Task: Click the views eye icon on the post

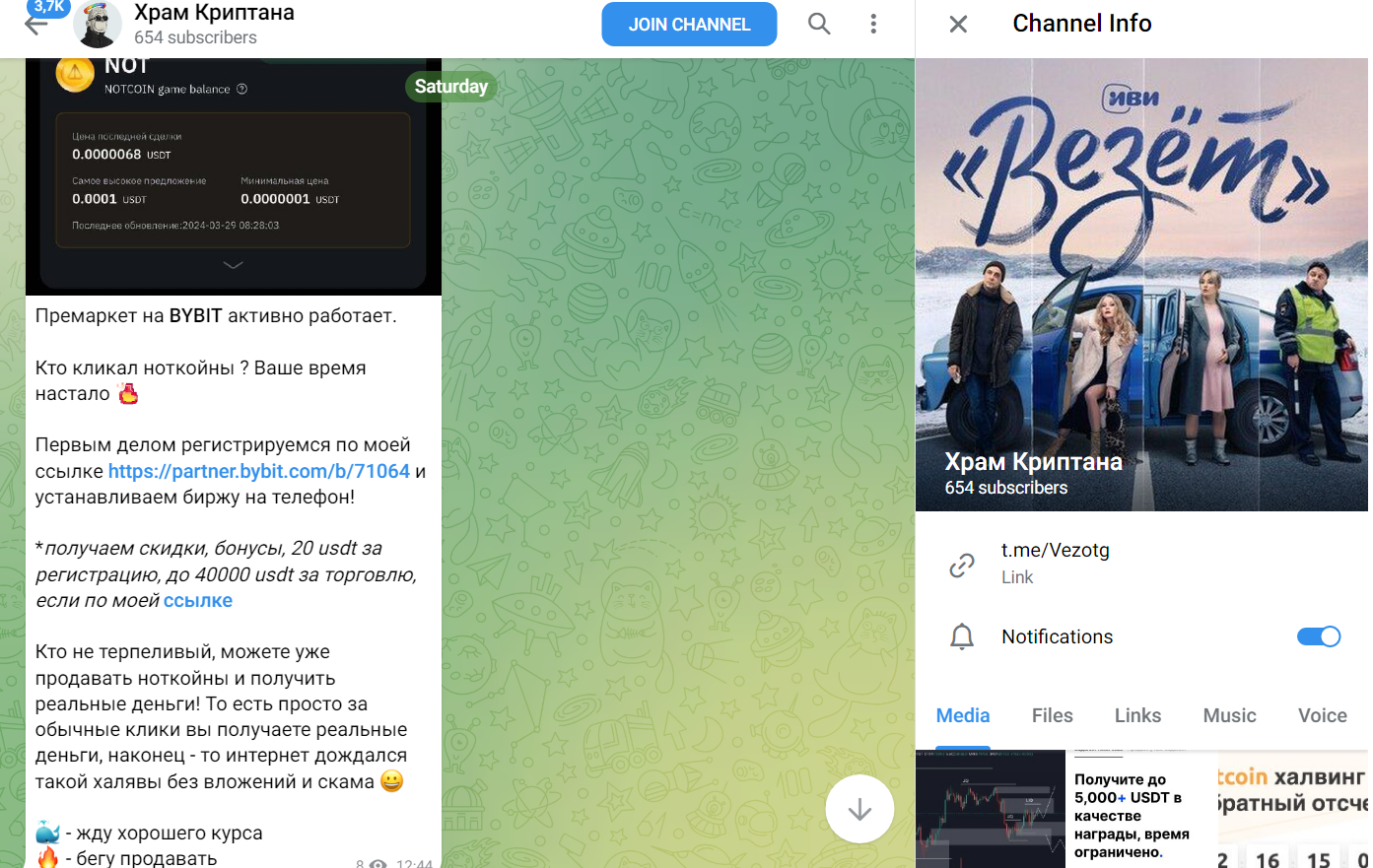Action: [x=377, y=863]
